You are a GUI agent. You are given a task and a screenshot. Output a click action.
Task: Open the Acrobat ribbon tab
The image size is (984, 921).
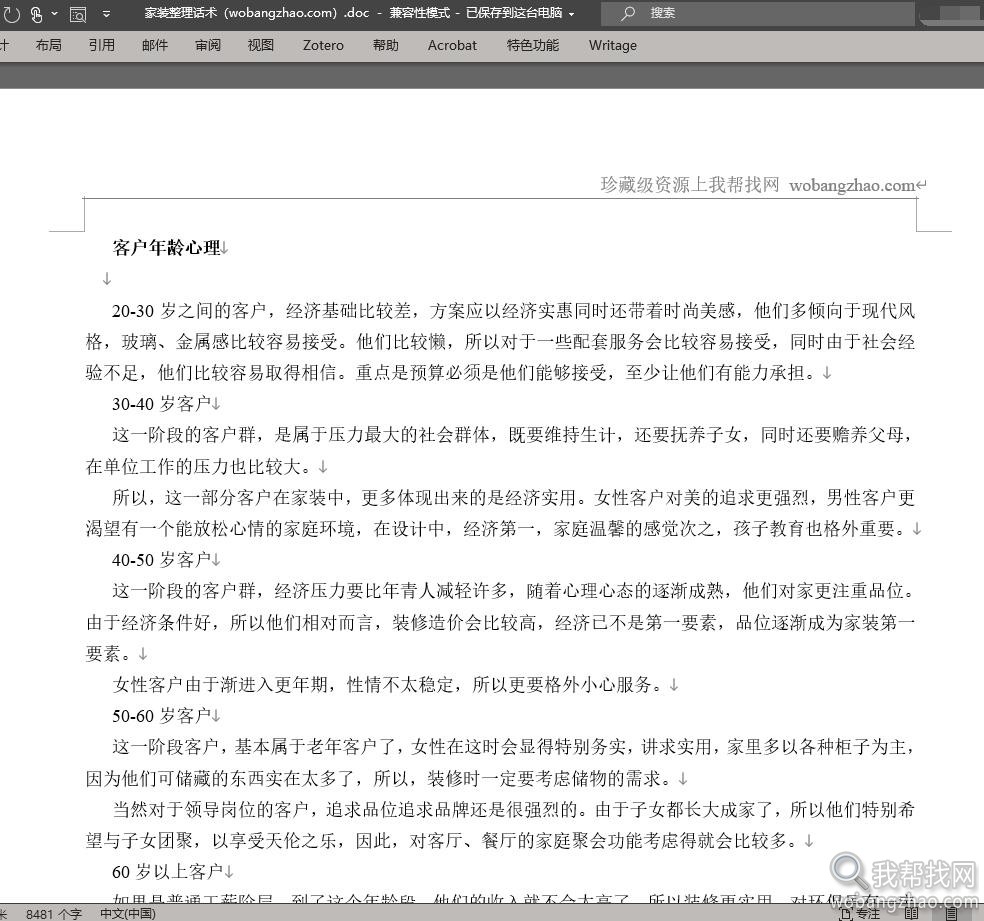click(452, 45)
